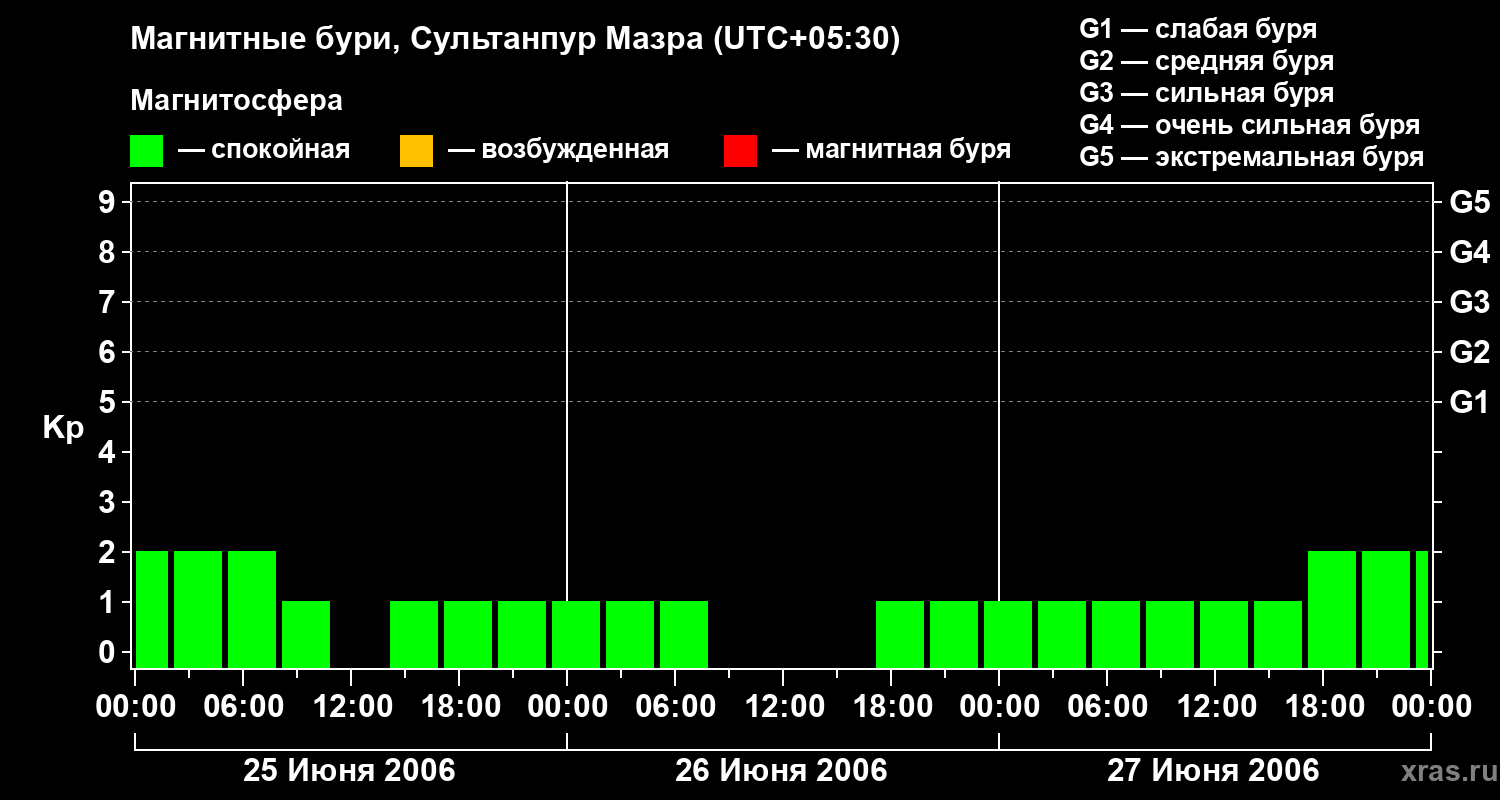Click the green bar covering 18:00 on 26 Июня
Image resolution: width=1500 pixels, height=800 pixels.
[900, 634]
